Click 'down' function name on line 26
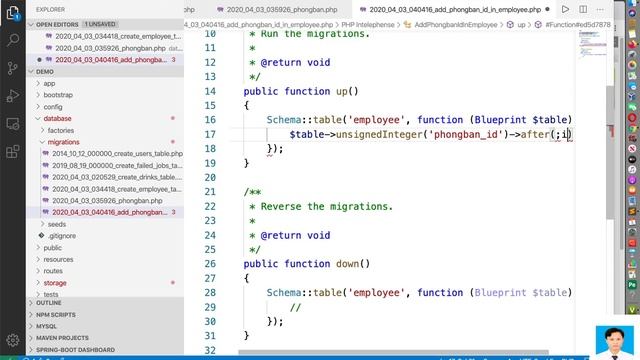This screenshot has width=640, height=360. (347, 264)
